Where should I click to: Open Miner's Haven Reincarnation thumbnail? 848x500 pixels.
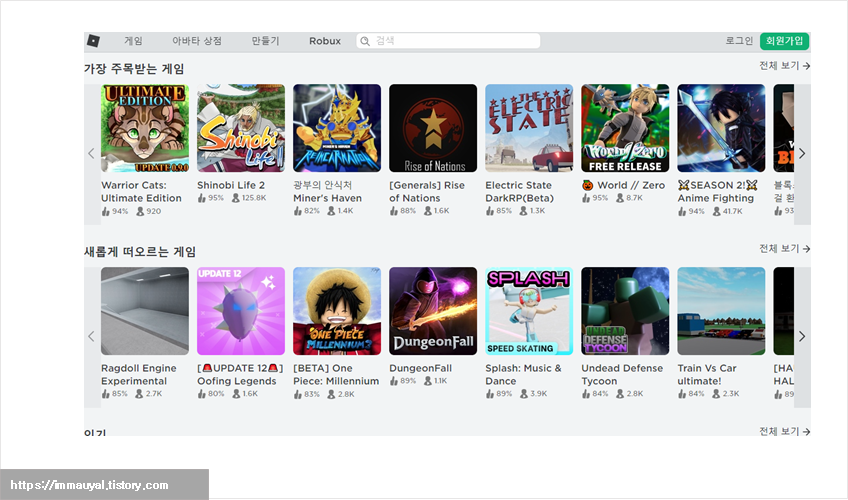pyautogui.click(x=337, y=128)
